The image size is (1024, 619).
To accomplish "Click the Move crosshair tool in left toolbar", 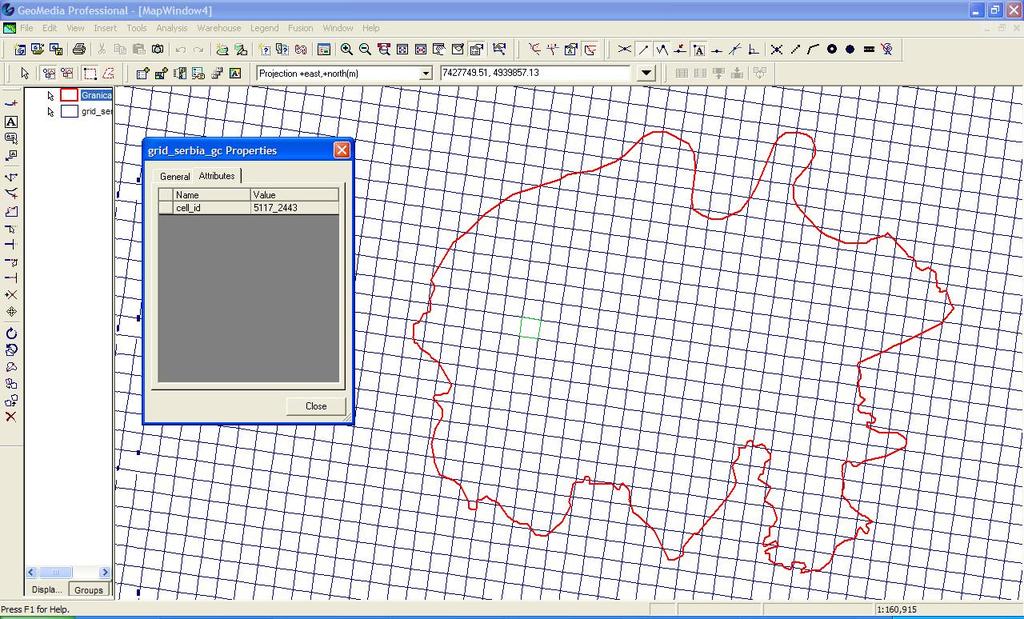I will click(11, 311).
